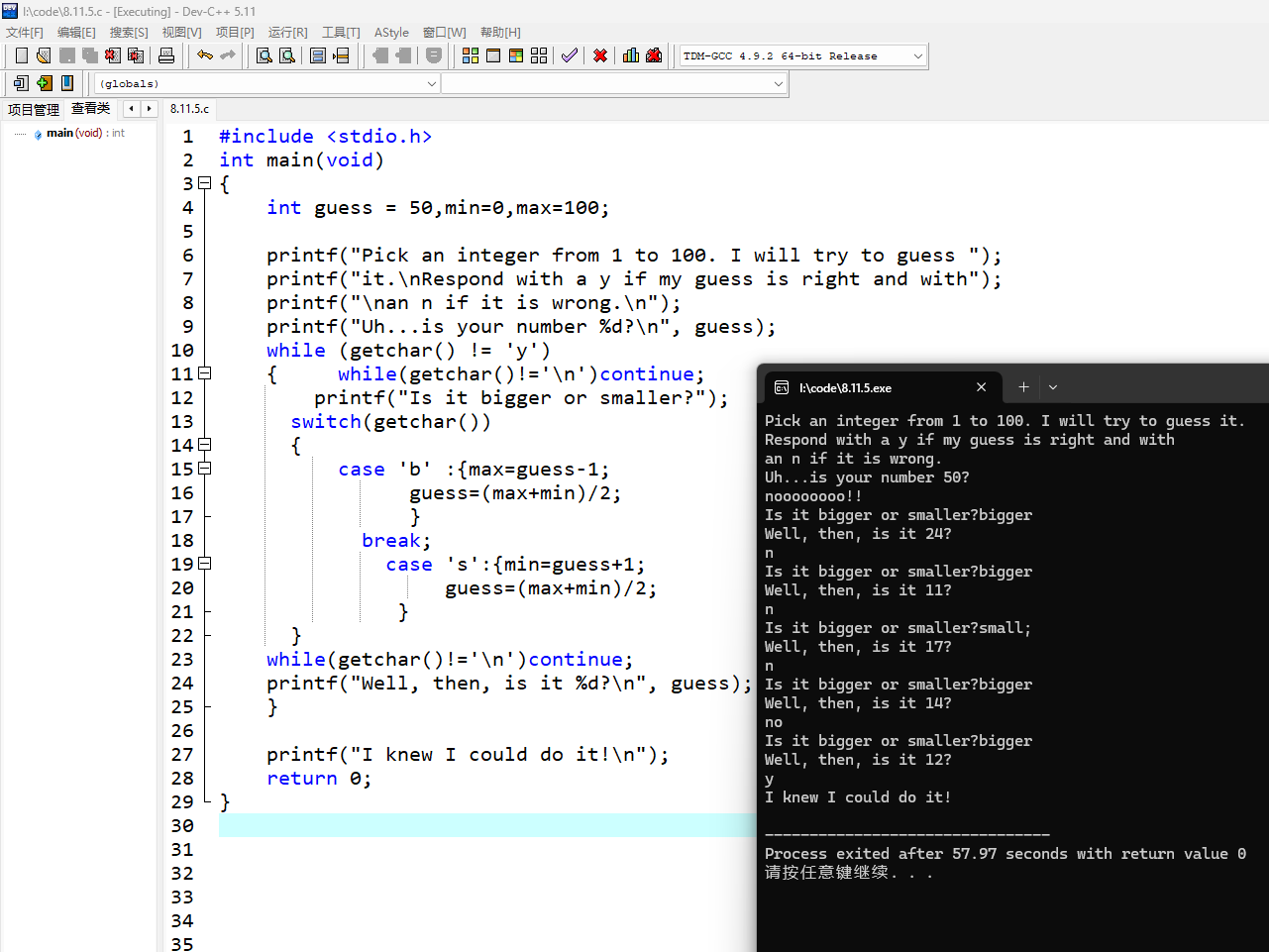Open the (globals) scope dropdown
1269x952 pixels.
pyautogui.click(x=266, y=84)
